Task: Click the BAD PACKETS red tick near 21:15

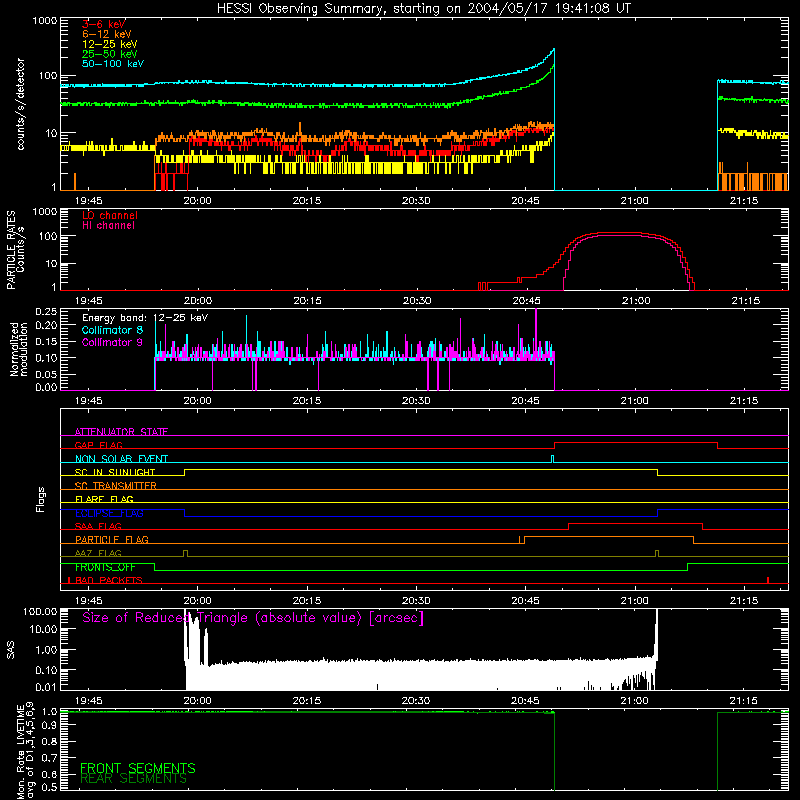Action: coord(768,580)
